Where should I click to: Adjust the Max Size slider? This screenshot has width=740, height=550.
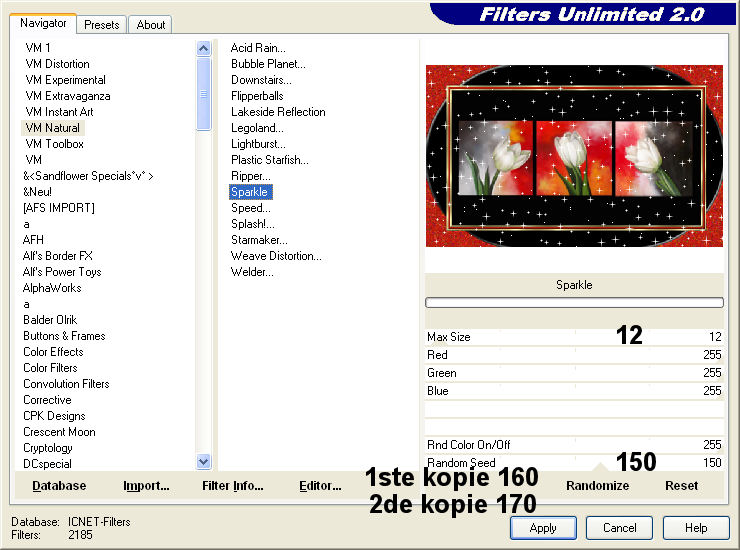pyautogui.click(x=574, y=337)
